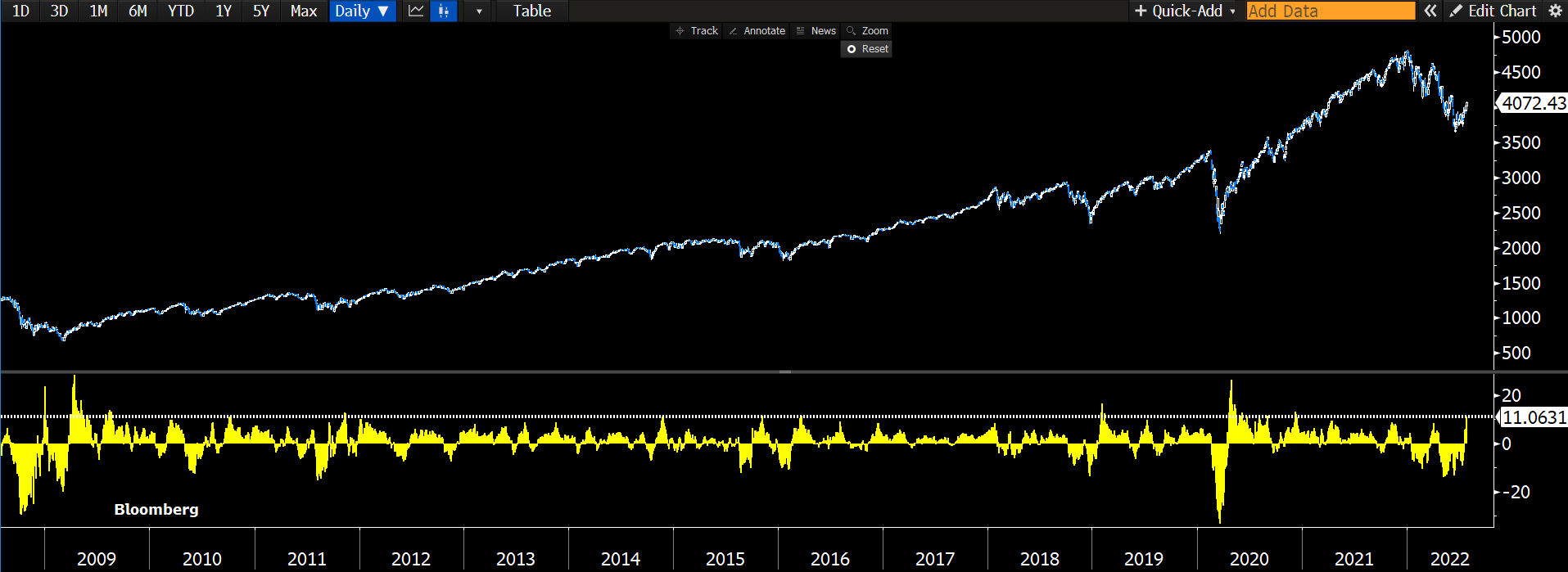Viewport: 1568px width, 572px height.
Task: Set time range to YTD
Action: (181, 11)
